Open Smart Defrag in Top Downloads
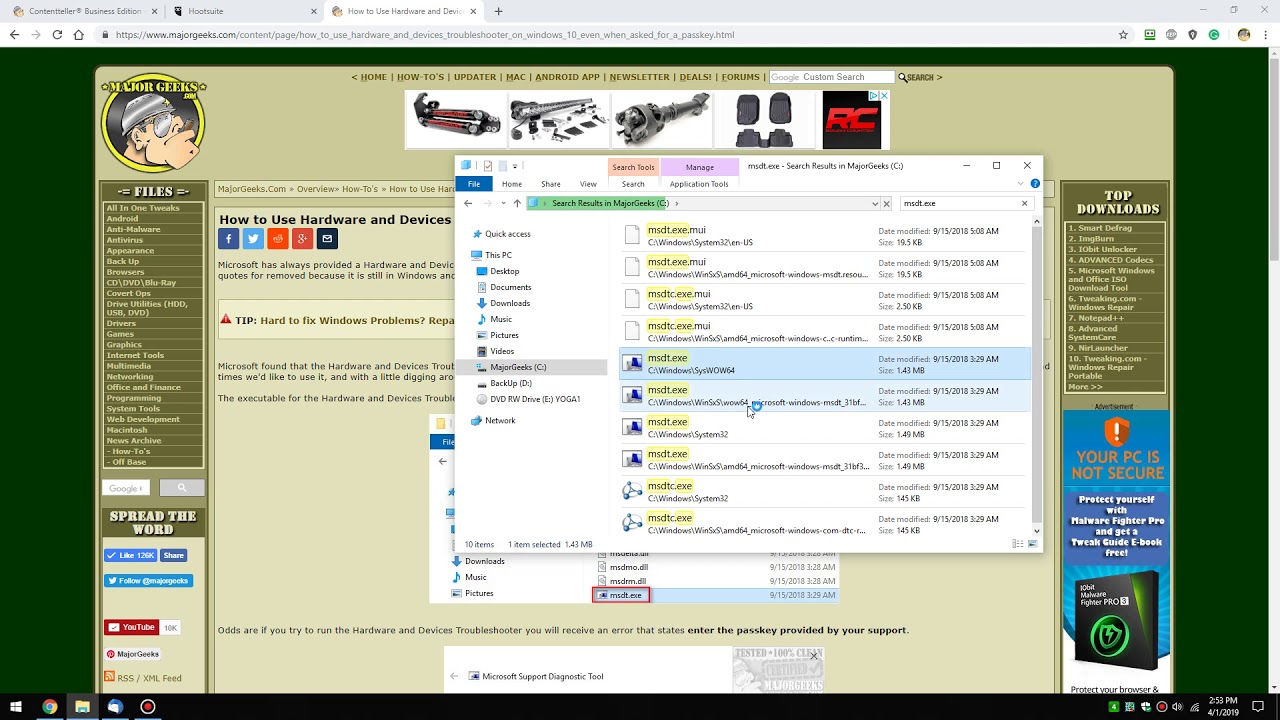 1104,228
